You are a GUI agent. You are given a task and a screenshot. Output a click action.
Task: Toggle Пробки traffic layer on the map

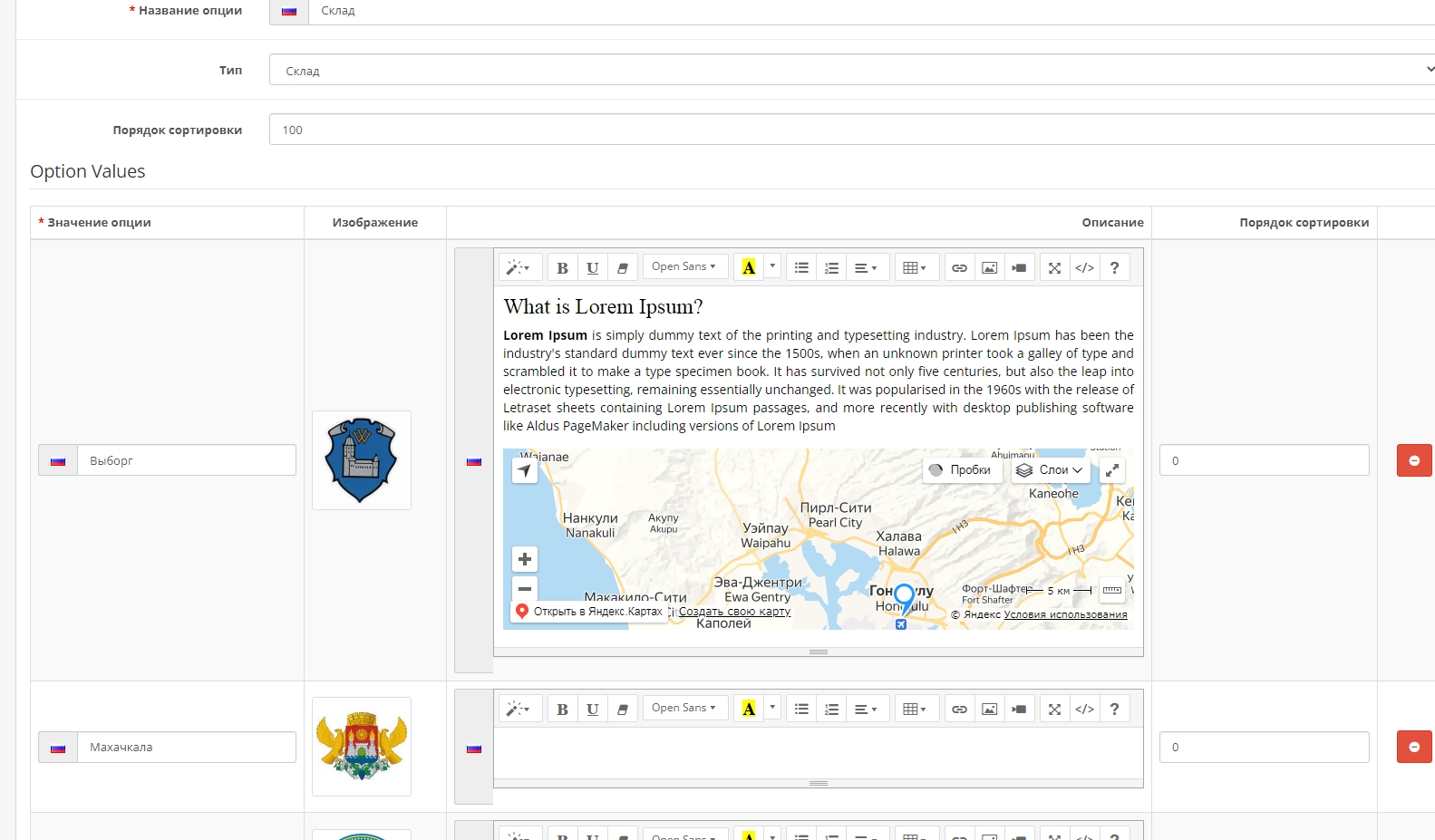962,470
